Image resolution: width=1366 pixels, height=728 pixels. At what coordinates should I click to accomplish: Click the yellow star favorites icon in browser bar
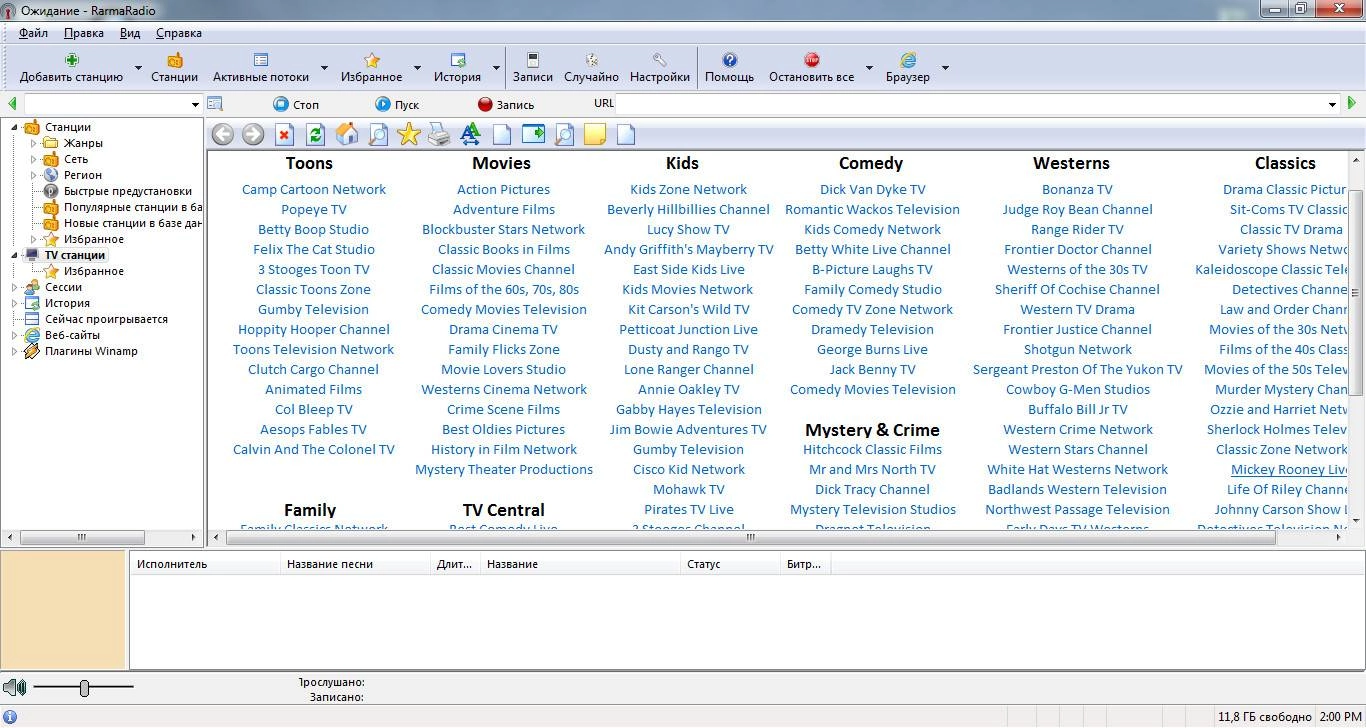[x=408, y=134]
